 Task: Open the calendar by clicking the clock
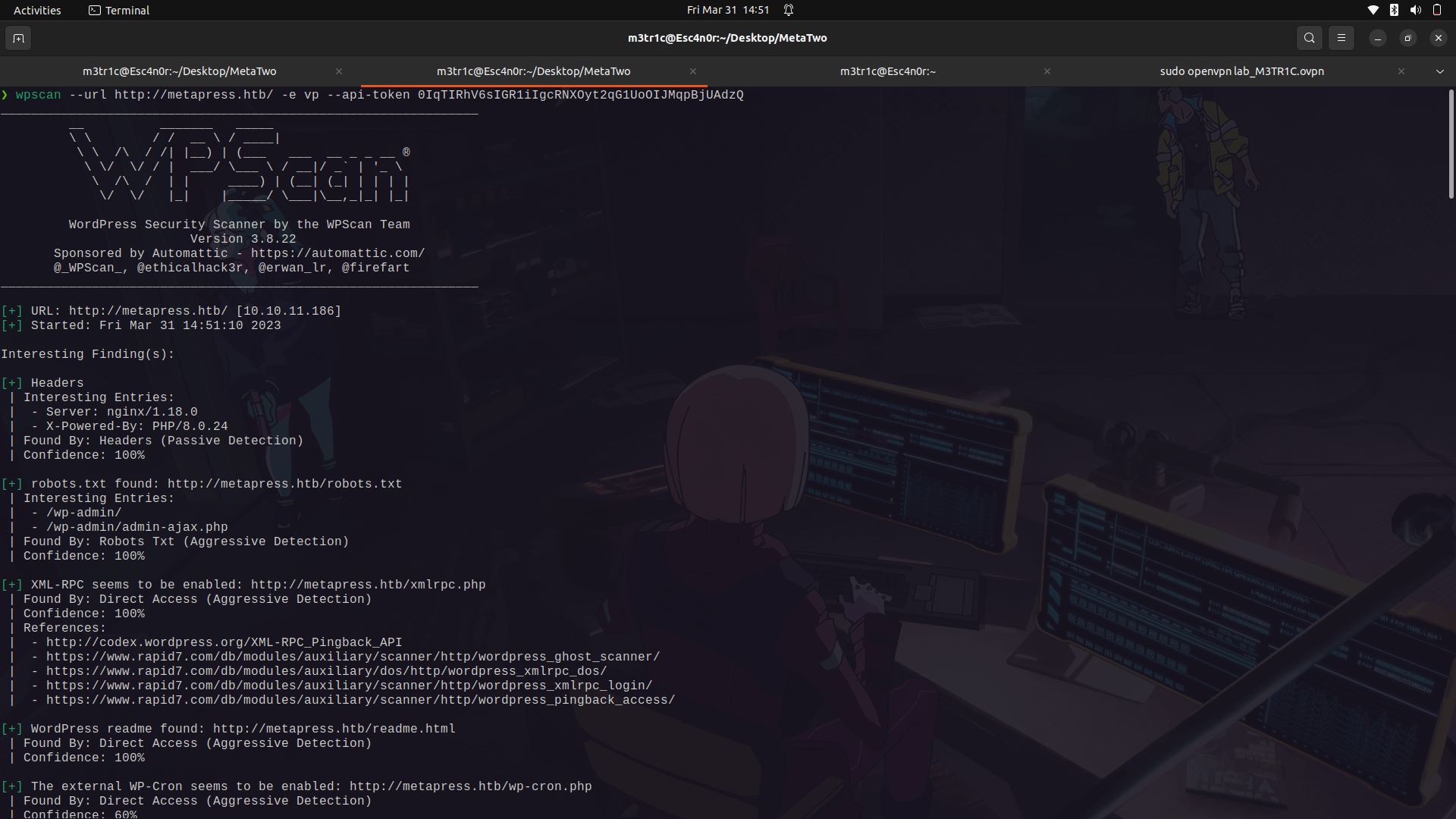(x=728, y=10)
